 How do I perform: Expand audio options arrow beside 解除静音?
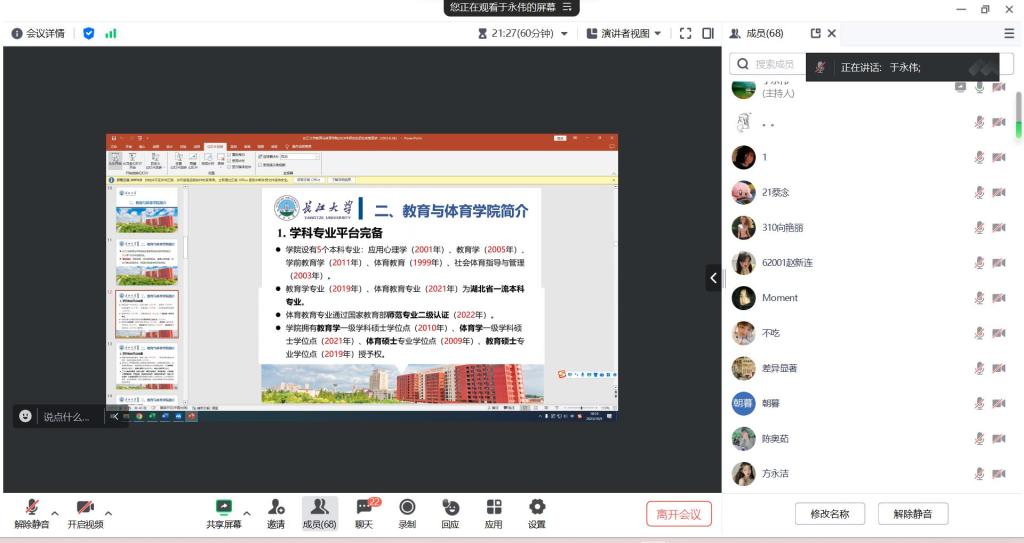(x=55, y=513)
